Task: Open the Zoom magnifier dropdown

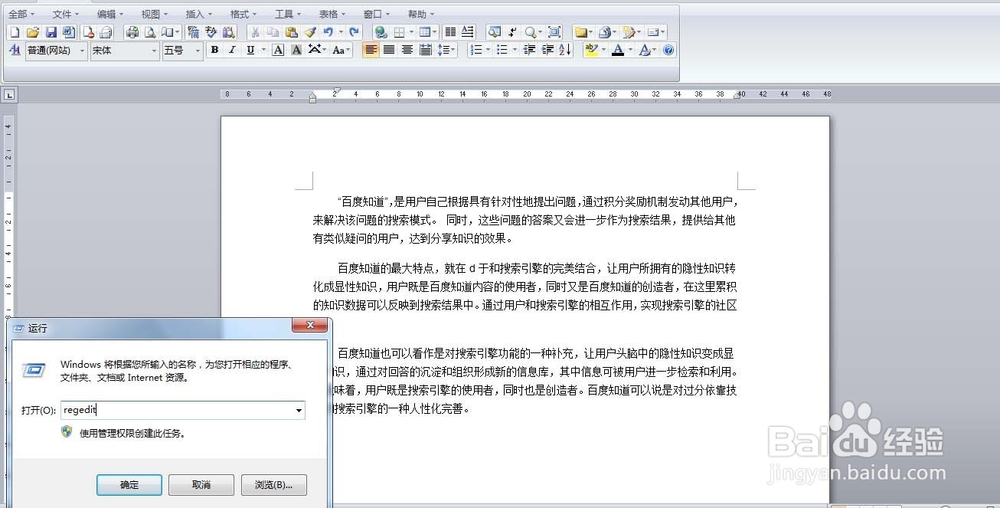Action: (x=533, y=32)
